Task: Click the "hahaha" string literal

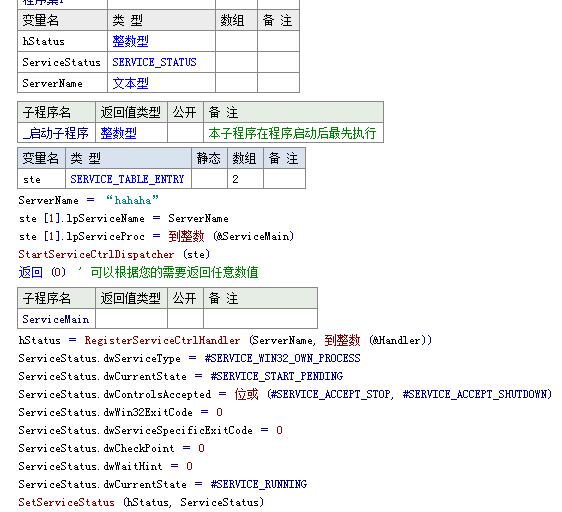Action: pos(132,200)
